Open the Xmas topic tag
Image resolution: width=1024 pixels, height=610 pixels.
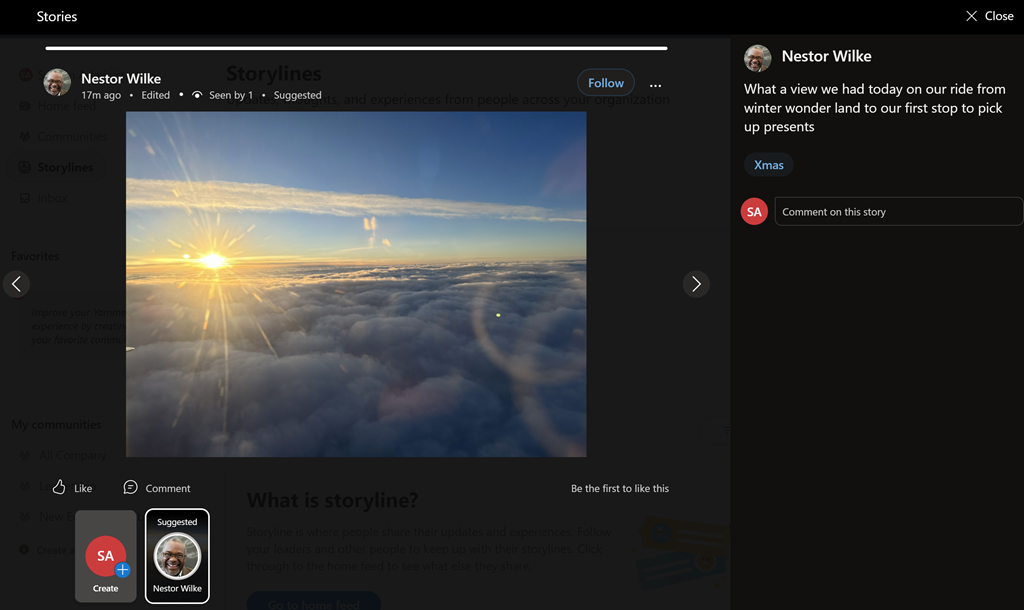769,165
